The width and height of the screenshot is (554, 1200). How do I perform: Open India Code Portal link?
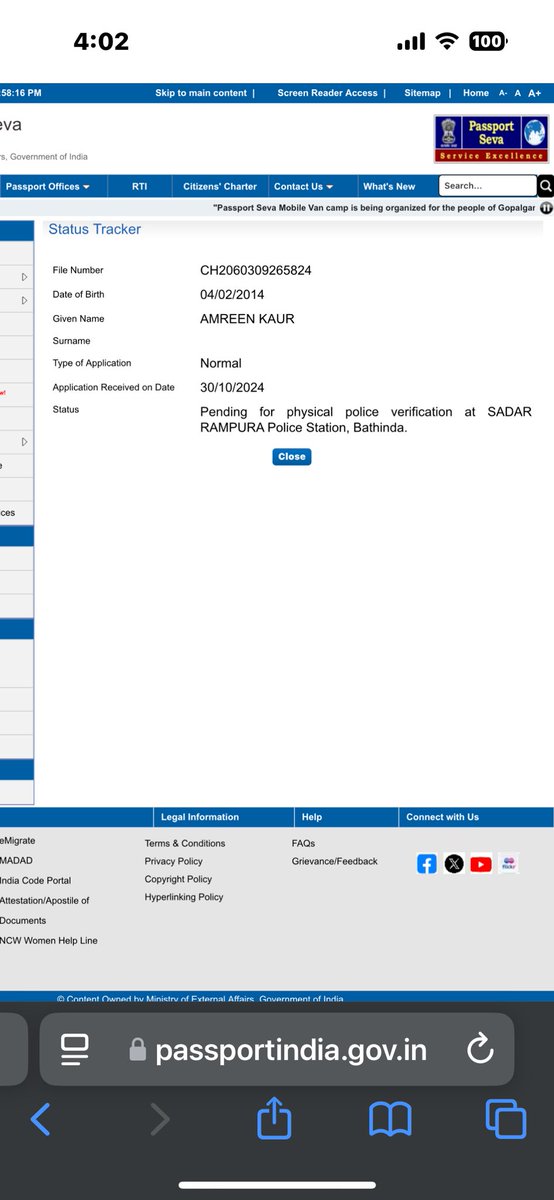pos(36,880)
